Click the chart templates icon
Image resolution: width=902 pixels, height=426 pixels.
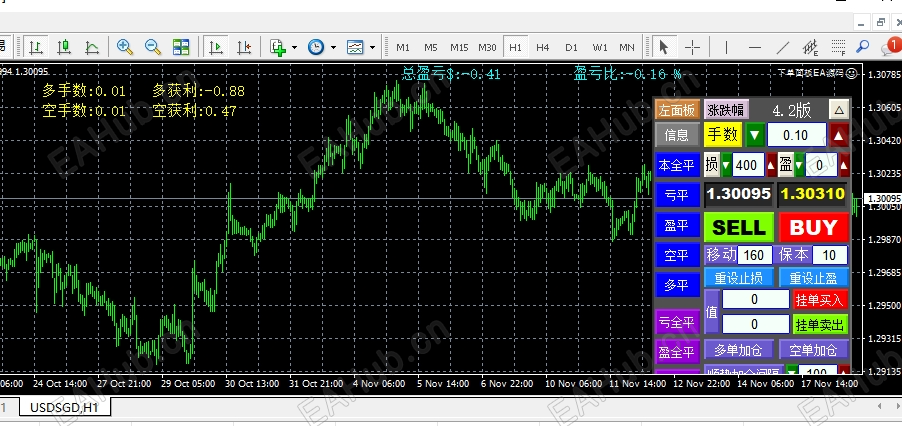coord(355,47)
